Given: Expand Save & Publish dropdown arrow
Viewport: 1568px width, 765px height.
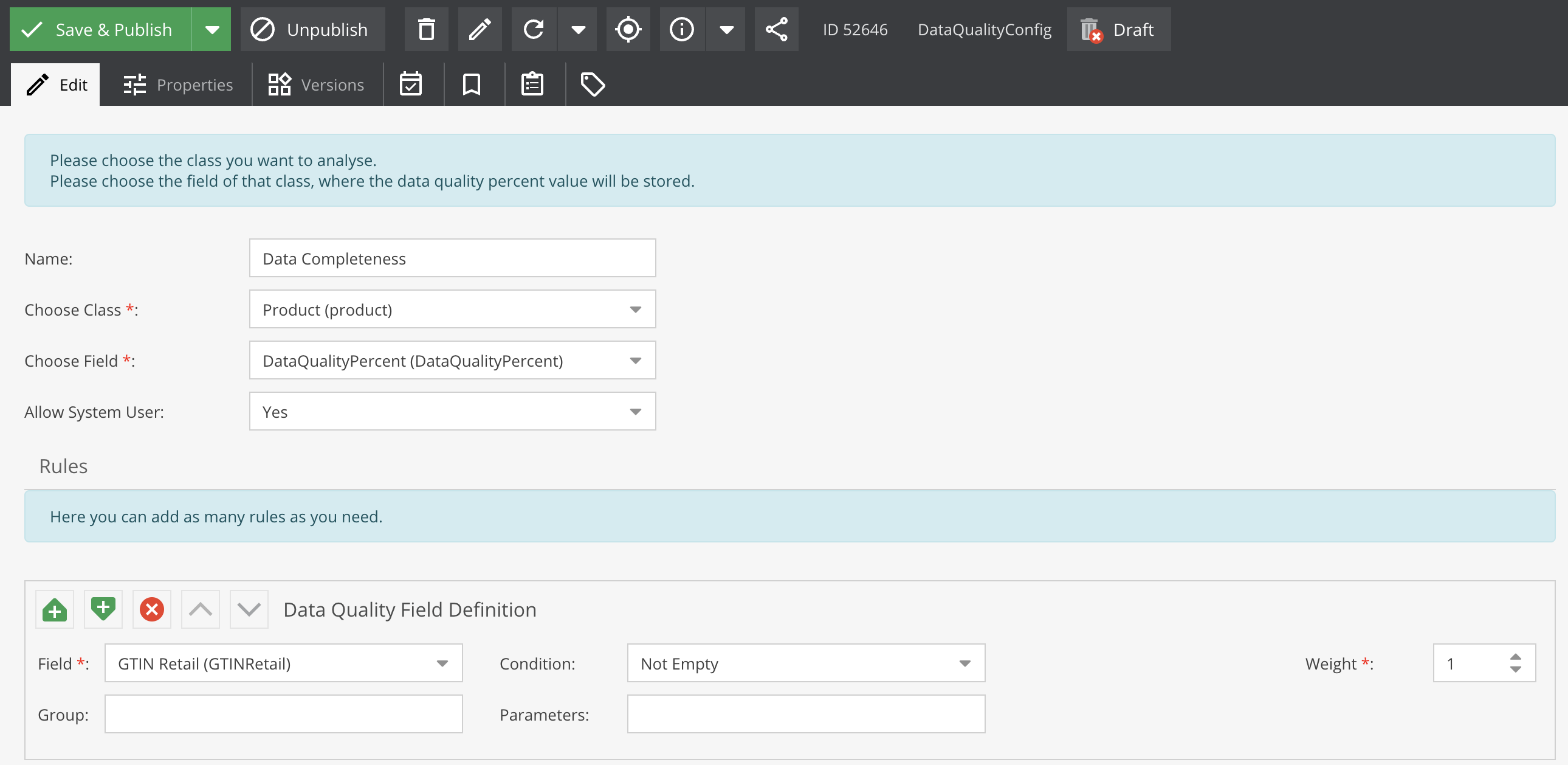Looking at the screenshot, I should [212, 29].
